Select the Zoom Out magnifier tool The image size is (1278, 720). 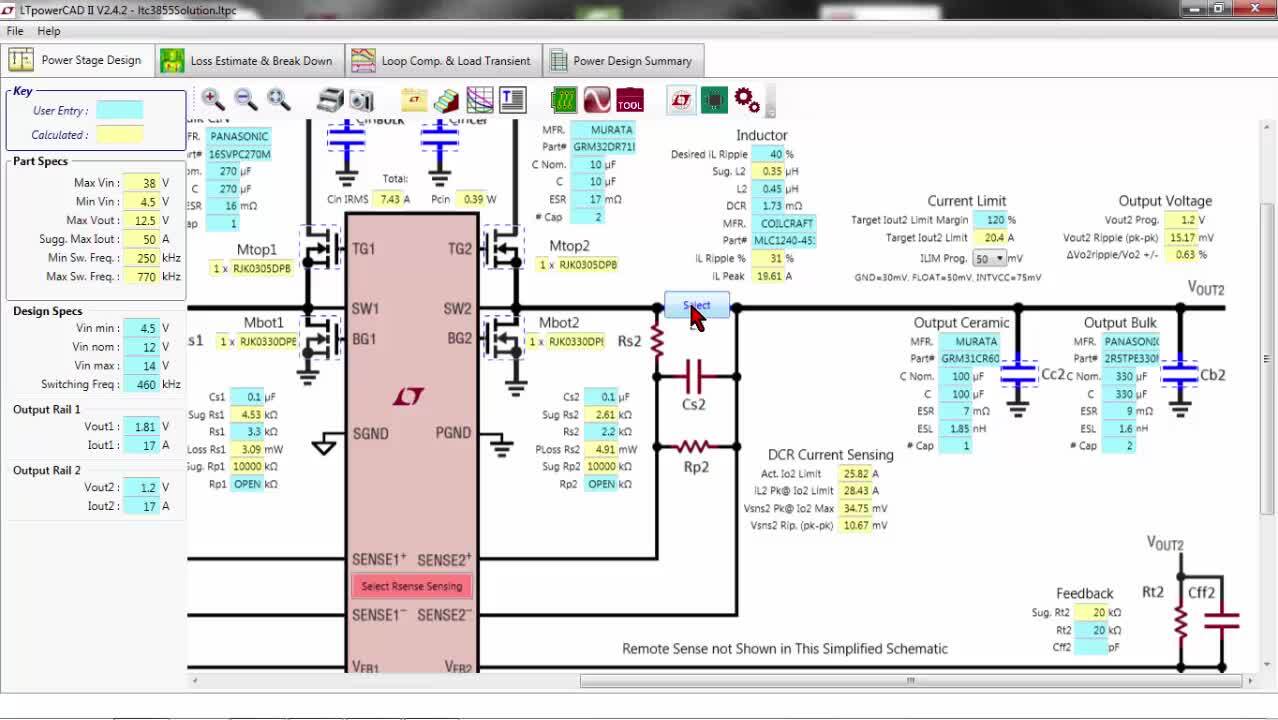pos(246,99)
